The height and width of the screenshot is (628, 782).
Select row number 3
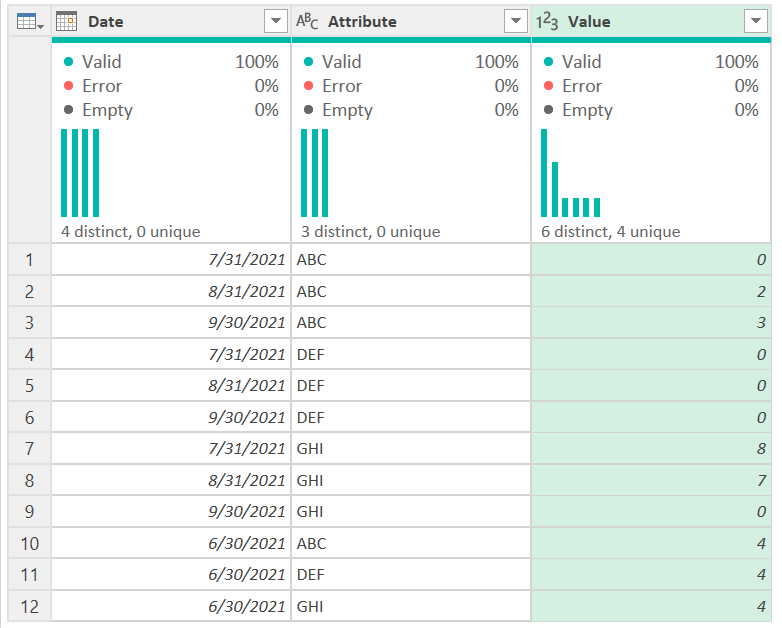point(29,322)
